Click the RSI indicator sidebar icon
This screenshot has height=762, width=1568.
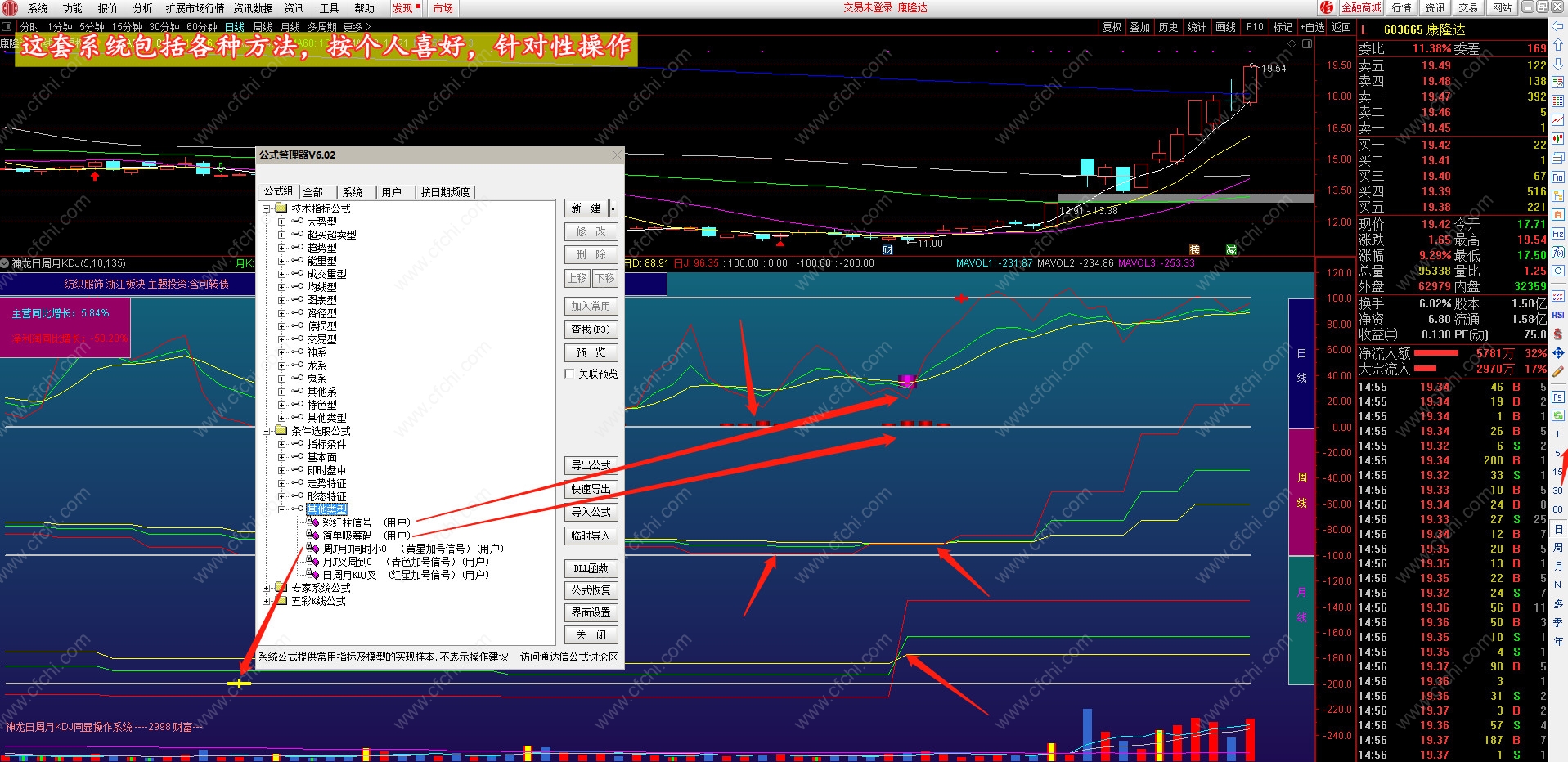click(x=1558, y=315)
